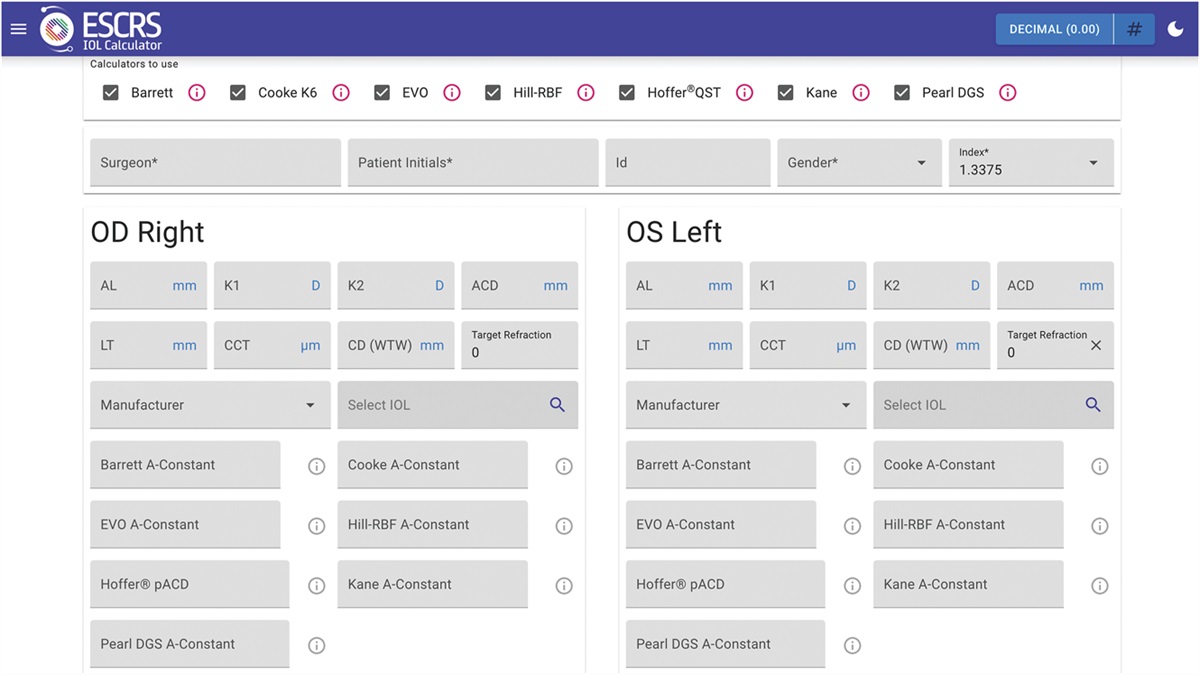Screen dimensions: 1200x675
Task: Open info for OD Right Pearl DGS A-Constant
Action: pyautogui.click(x=317, y=646)
